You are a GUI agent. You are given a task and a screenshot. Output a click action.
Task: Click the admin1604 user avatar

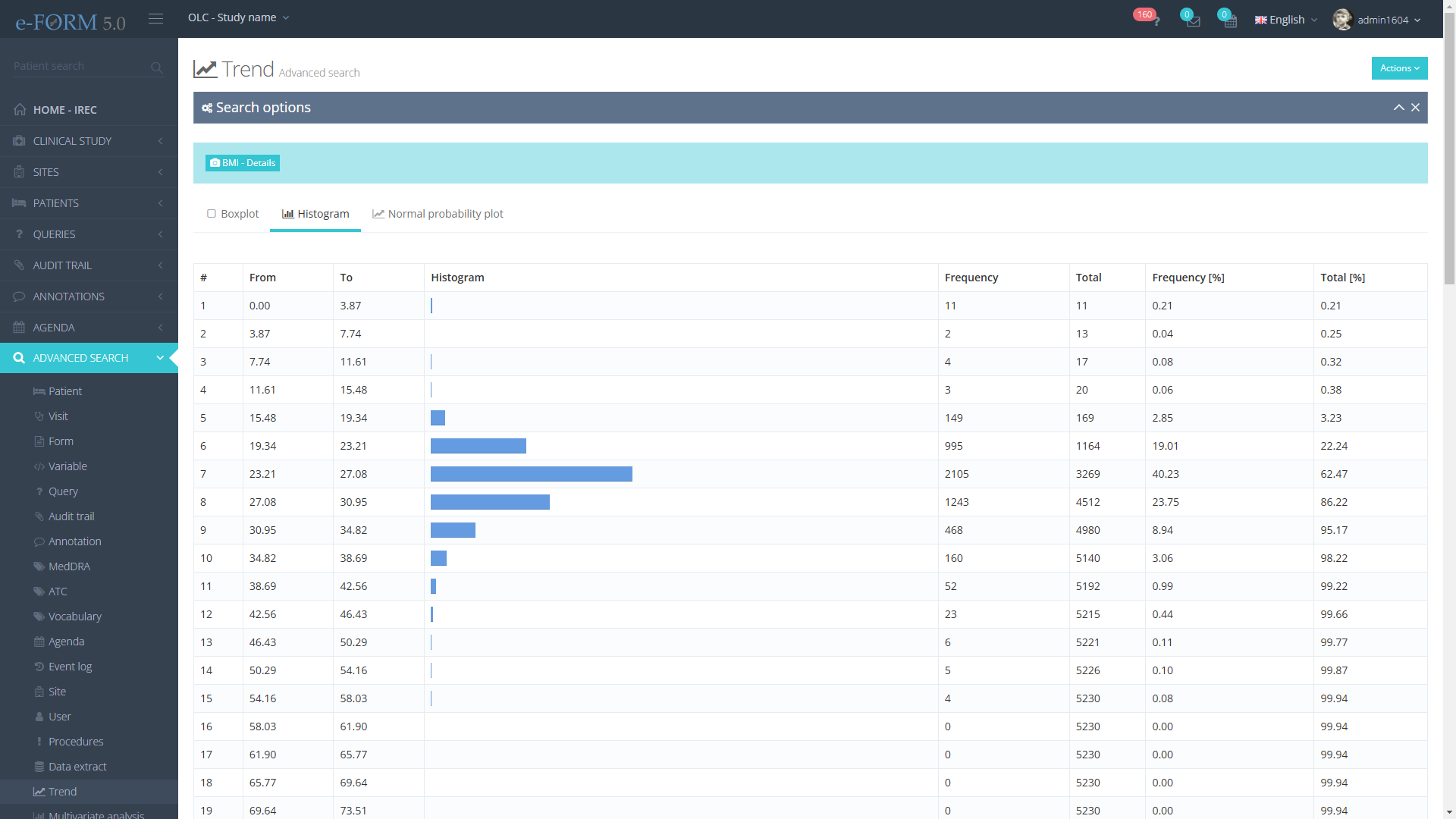tap(1342, 20)
